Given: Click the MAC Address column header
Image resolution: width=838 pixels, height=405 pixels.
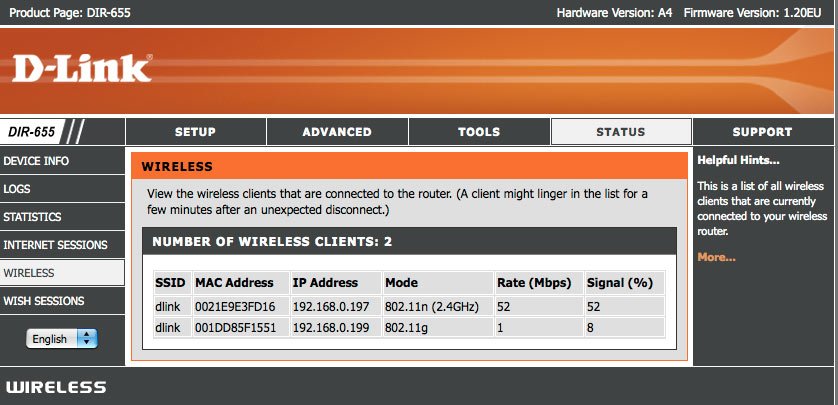Looking at the screenshot, I should 240,283.
